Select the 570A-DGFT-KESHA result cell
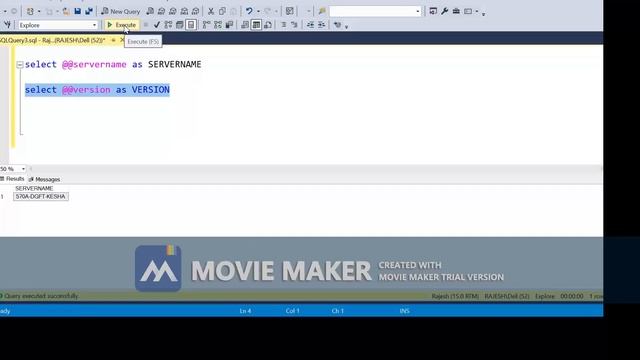 41,197
